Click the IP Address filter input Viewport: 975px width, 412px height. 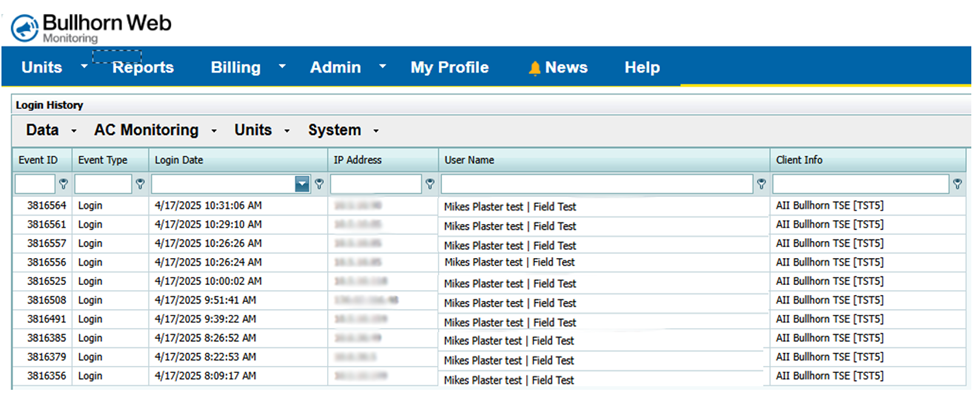[376, 184]
